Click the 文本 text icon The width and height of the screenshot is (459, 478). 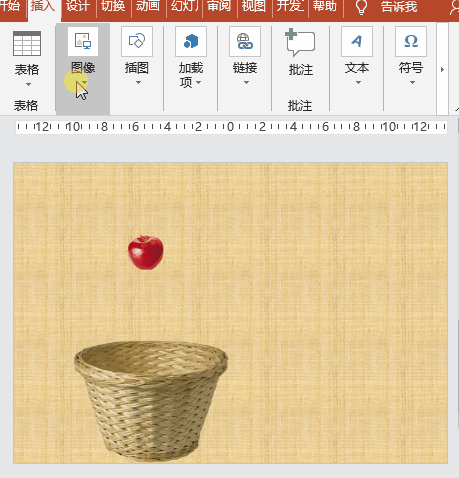point(357,41)
